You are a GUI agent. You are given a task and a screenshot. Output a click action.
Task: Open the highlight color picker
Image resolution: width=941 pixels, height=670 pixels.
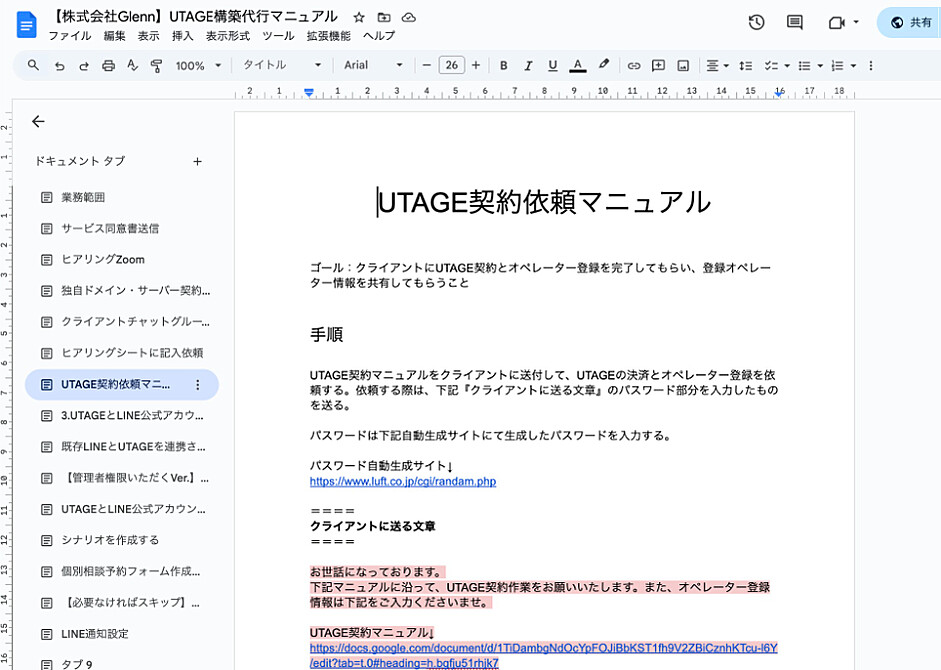tap(604, 64)
